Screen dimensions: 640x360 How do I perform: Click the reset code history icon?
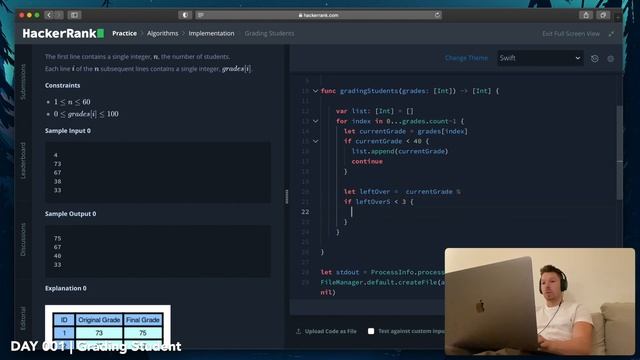(x=595, y=58)
